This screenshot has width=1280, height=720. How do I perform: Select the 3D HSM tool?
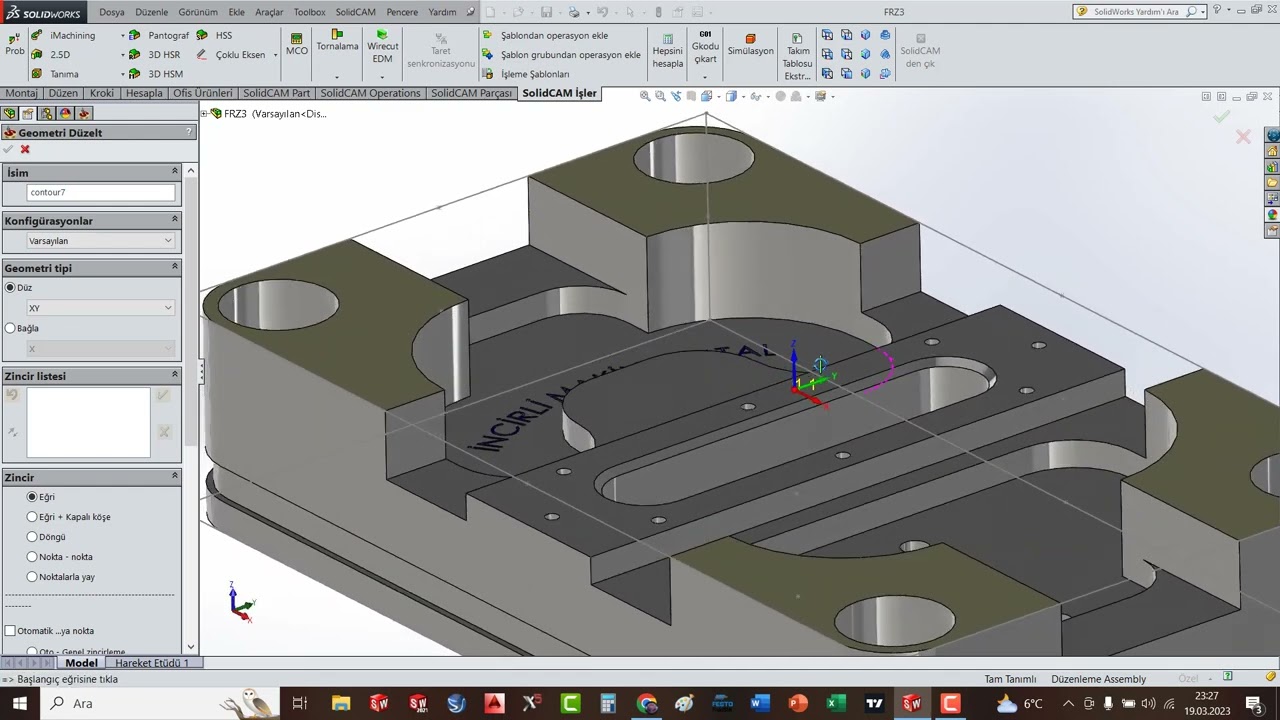point(156,74)
